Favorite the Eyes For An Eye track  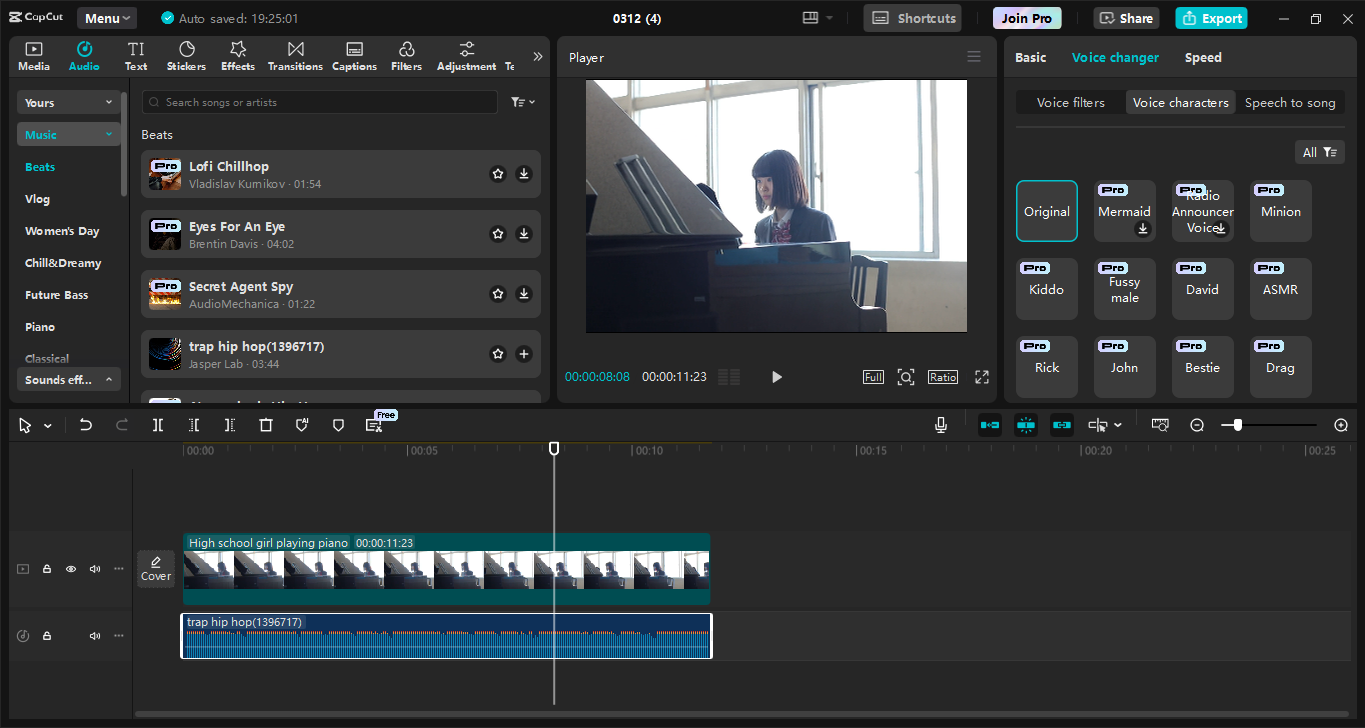point(498,234)
